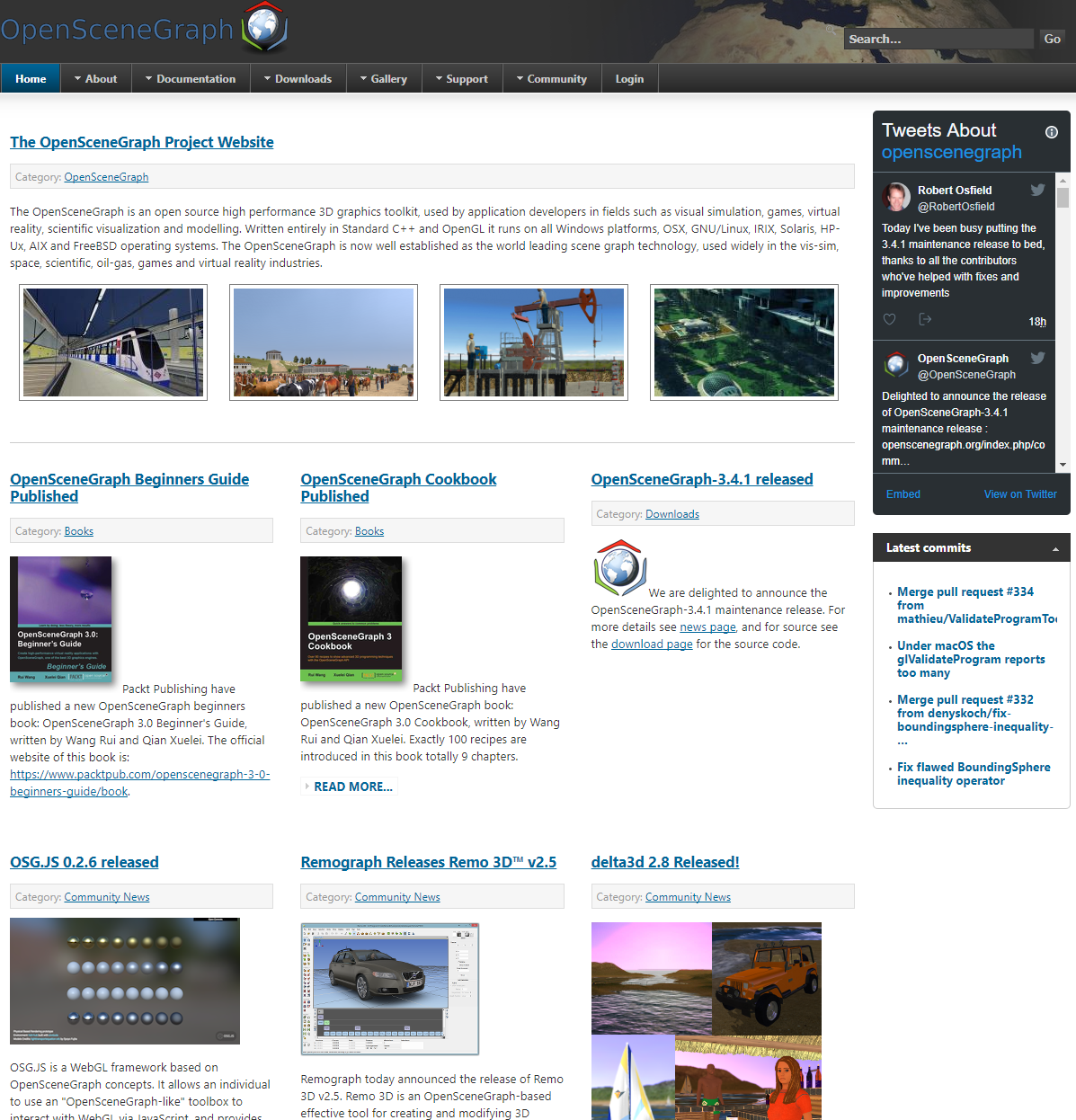This screenshot has width=1076, height=1120.
Task: Click Embed link in tweets widget
Action: point(903,494)
